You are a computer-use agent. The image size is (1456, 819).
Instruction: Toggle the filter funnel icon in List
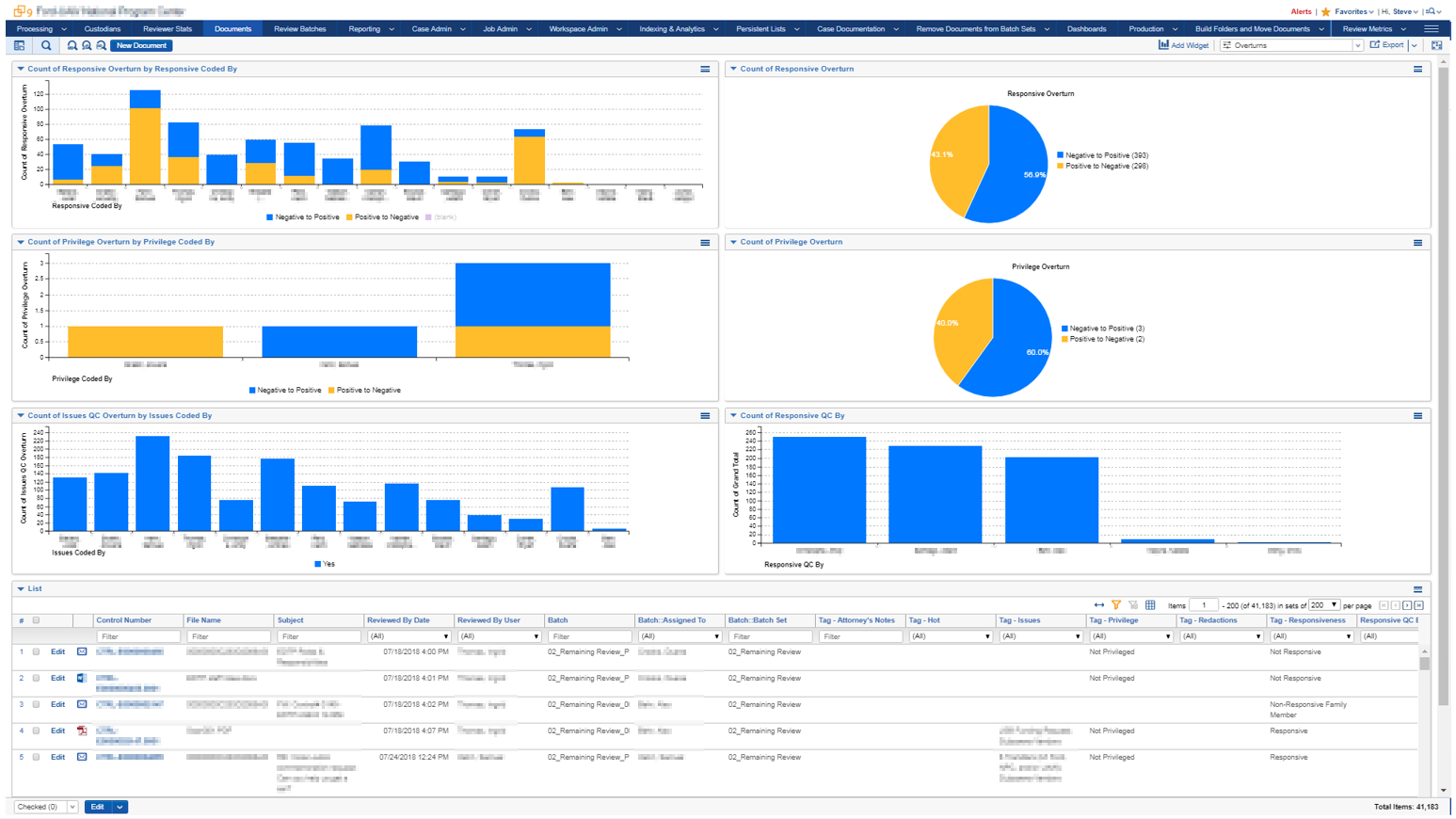point(1116,605)
